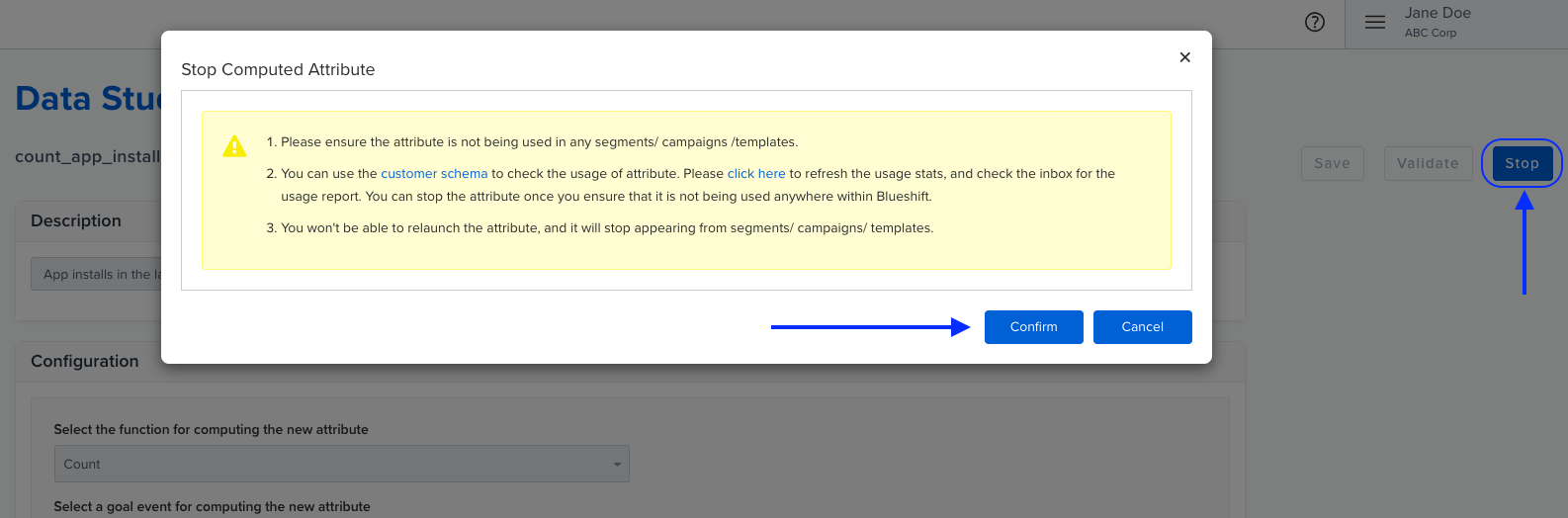Click the Save button
The image size is (1568, 518).
pyautogui.click(x=1332, y=163)
